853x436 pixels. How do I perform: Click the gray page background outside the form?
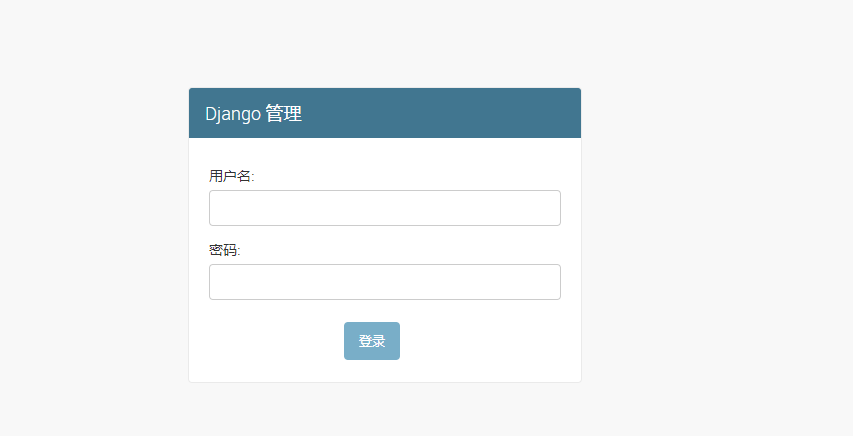707,218
